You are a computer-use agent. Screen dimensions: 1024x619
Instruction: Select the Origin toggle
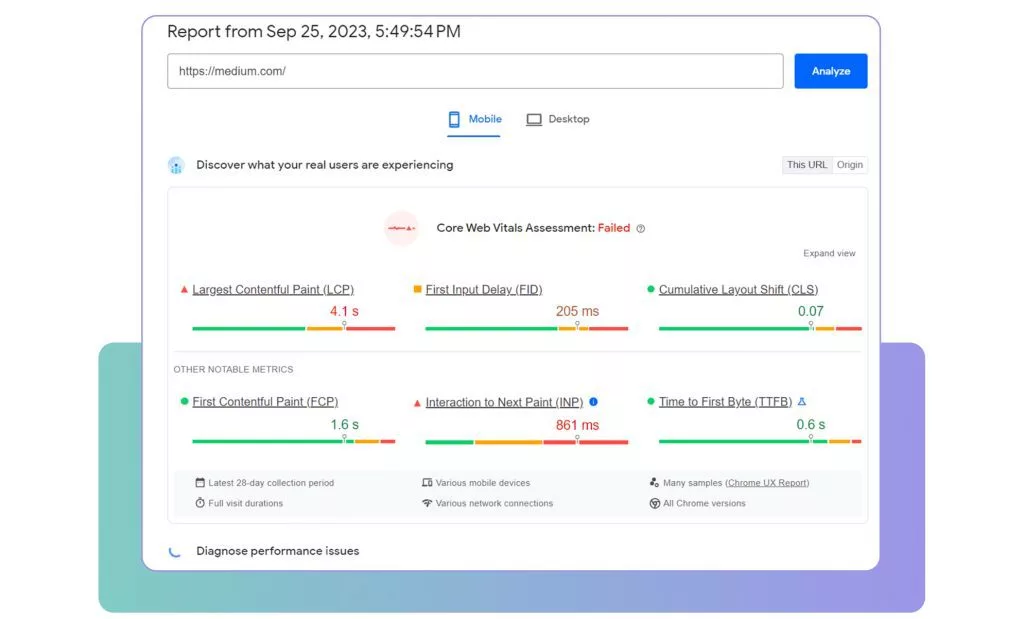coord(850,165)
